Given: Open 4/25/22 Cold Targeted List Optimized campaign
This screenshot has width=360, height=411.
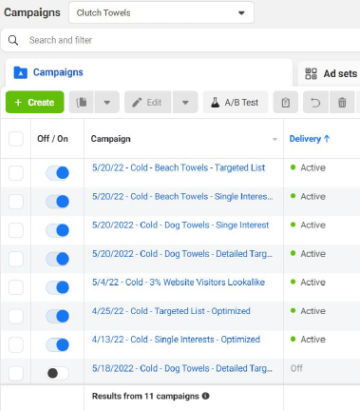Looking at the screenshot, I should (x=171, y=311).
